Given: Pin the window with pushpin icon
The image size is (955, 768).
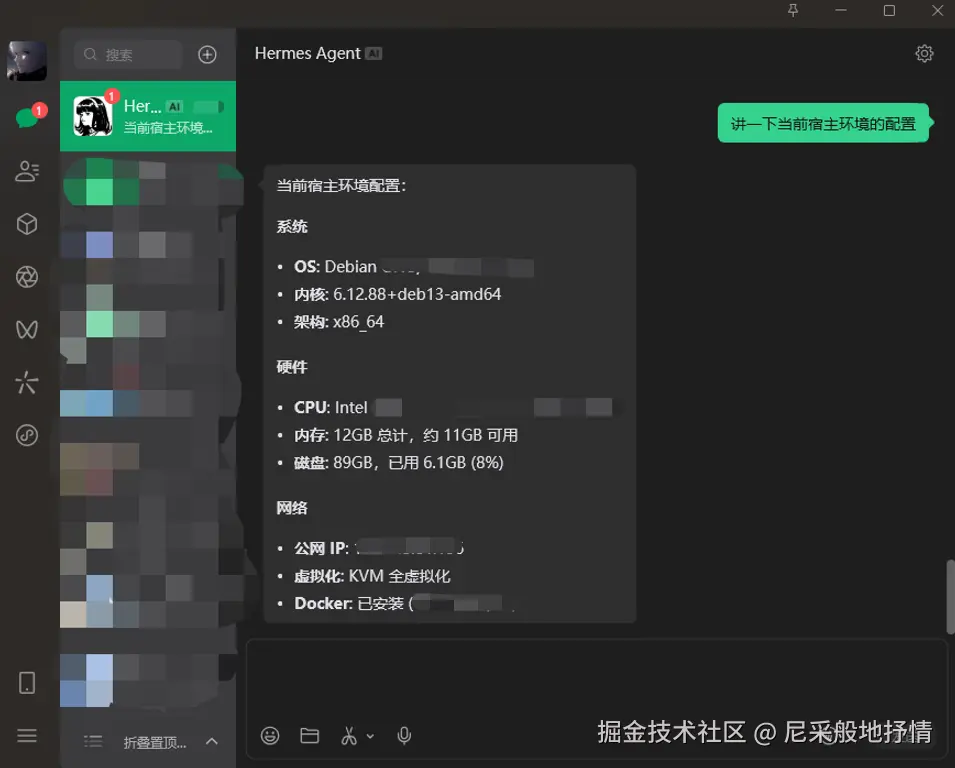Looking at the screenshot, I should coord(793,11).
